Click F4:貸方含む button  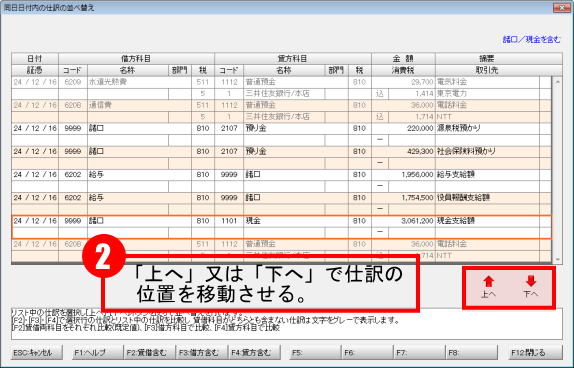point(254,353)
